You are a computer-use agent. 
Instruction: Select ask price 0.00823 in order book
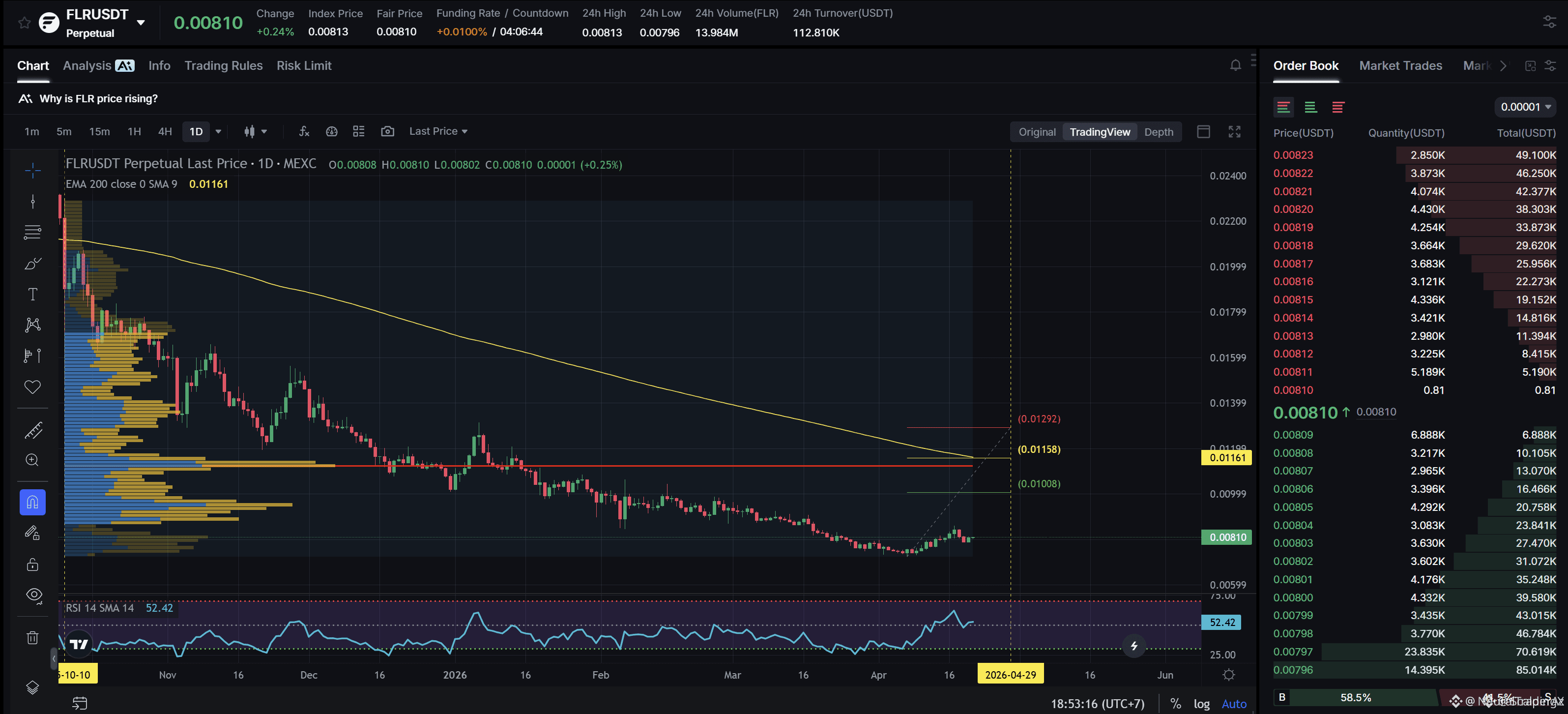pos(1293,154)
